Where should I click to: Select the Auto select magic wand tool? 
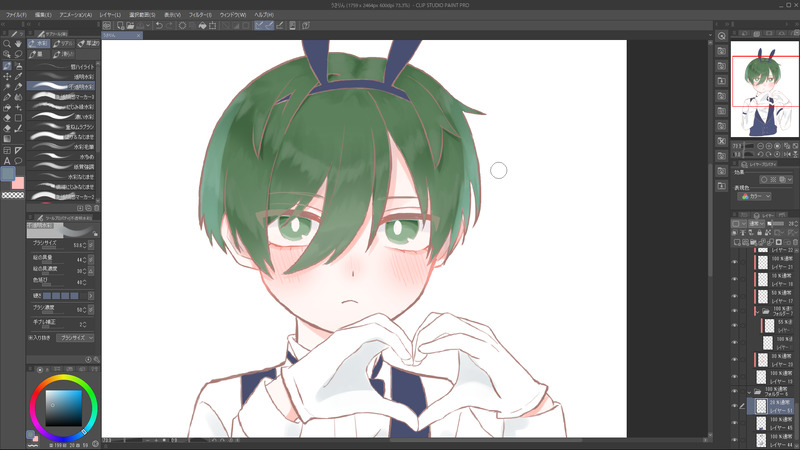point(7,87)
